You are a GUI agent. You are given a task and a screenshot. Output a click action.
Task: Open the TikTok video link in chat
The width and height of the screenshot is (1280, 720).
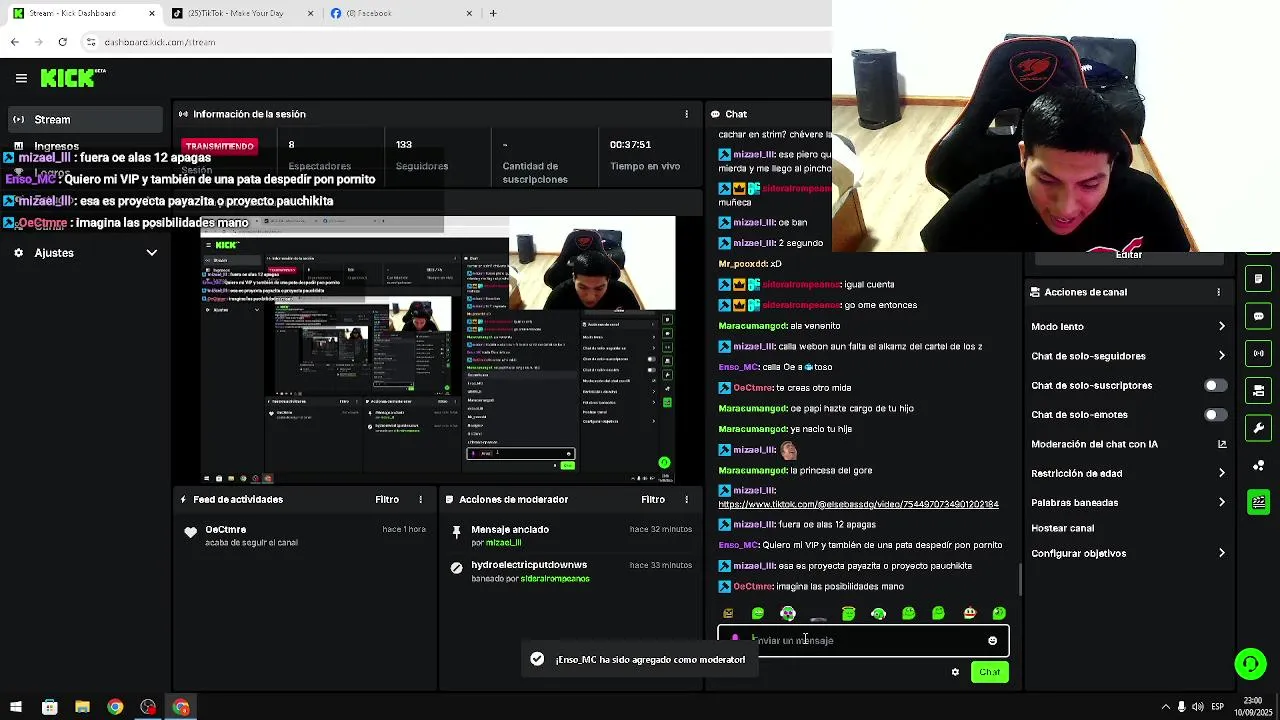tap(858, 504)
